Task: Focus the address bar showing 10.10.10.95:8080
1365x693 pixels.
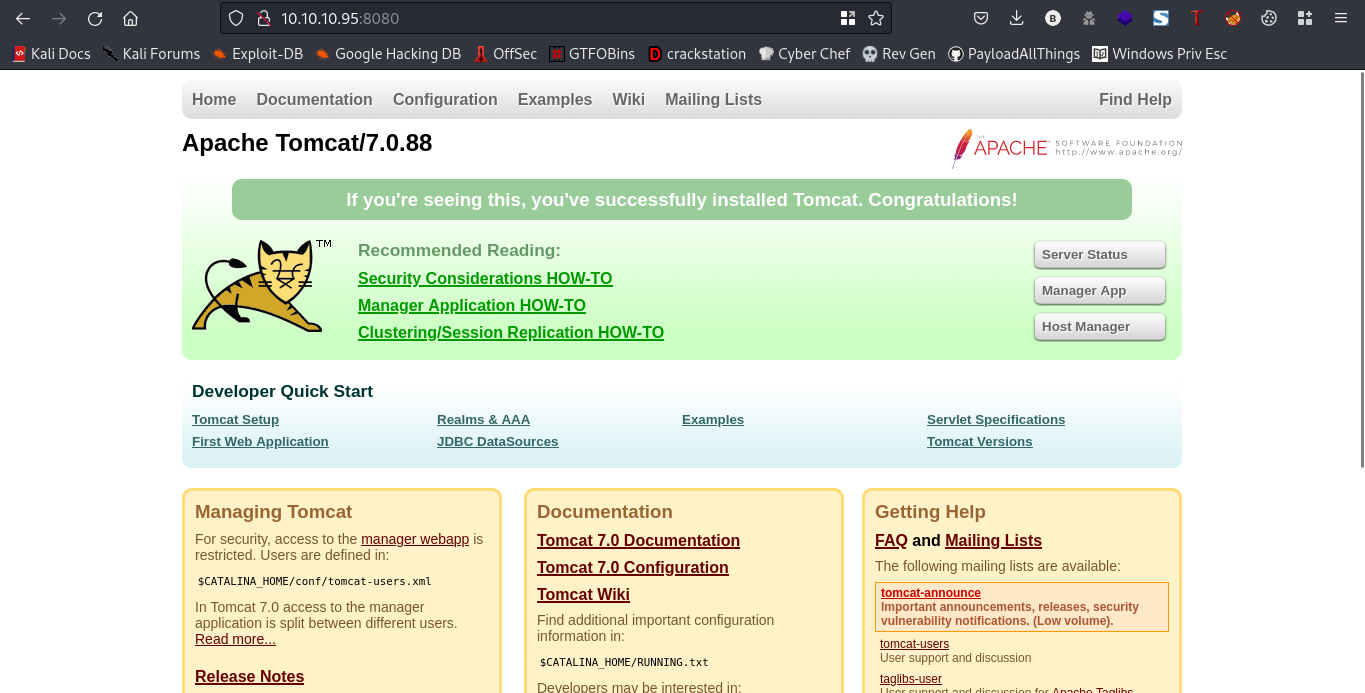Action: point(555,18)
